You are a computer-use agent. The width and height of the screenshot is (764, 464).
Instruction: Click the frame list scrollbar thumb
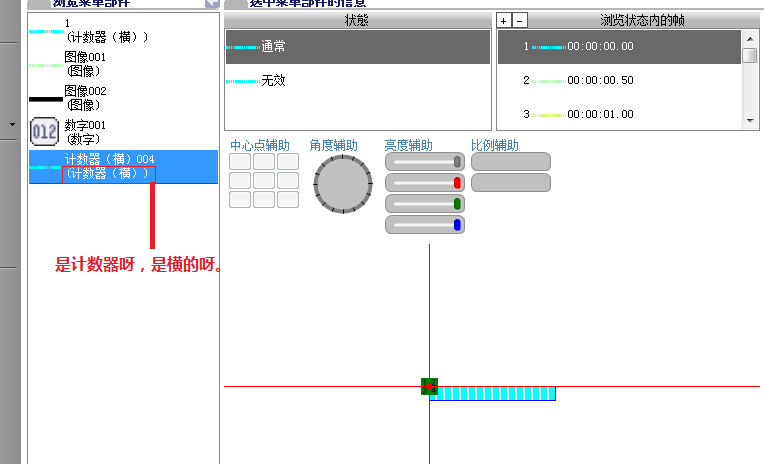pyautogui.click(x=750, y=55)
